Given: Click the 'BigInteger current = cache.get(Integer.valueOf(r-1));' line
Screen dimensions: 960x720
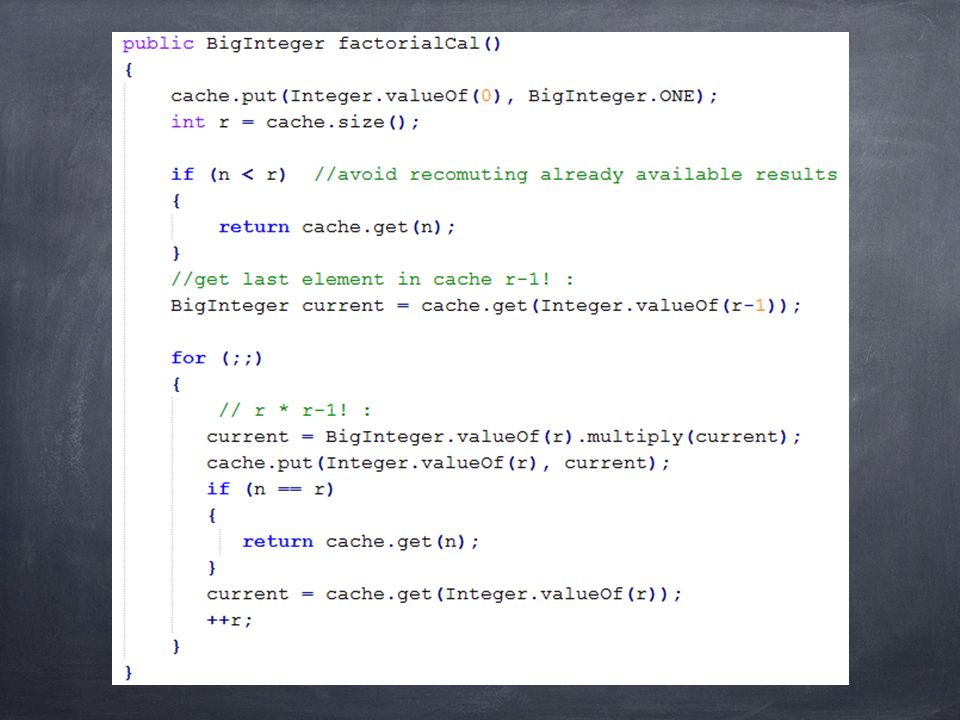Looking at the screenshot, I should pyautogui.click(x=486, y=306).
